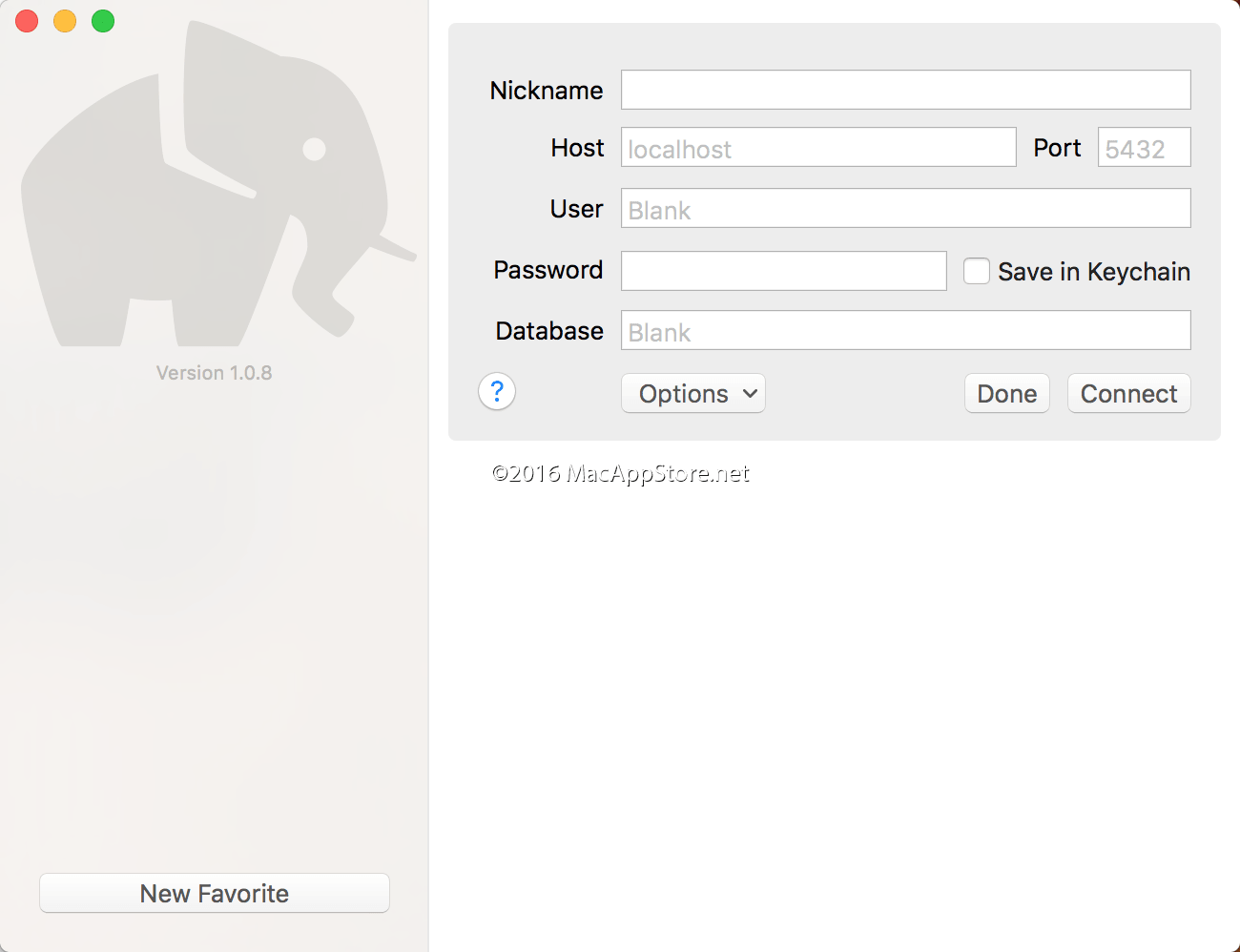
Task: Open help with the question mark button
Action: (497, 392)
